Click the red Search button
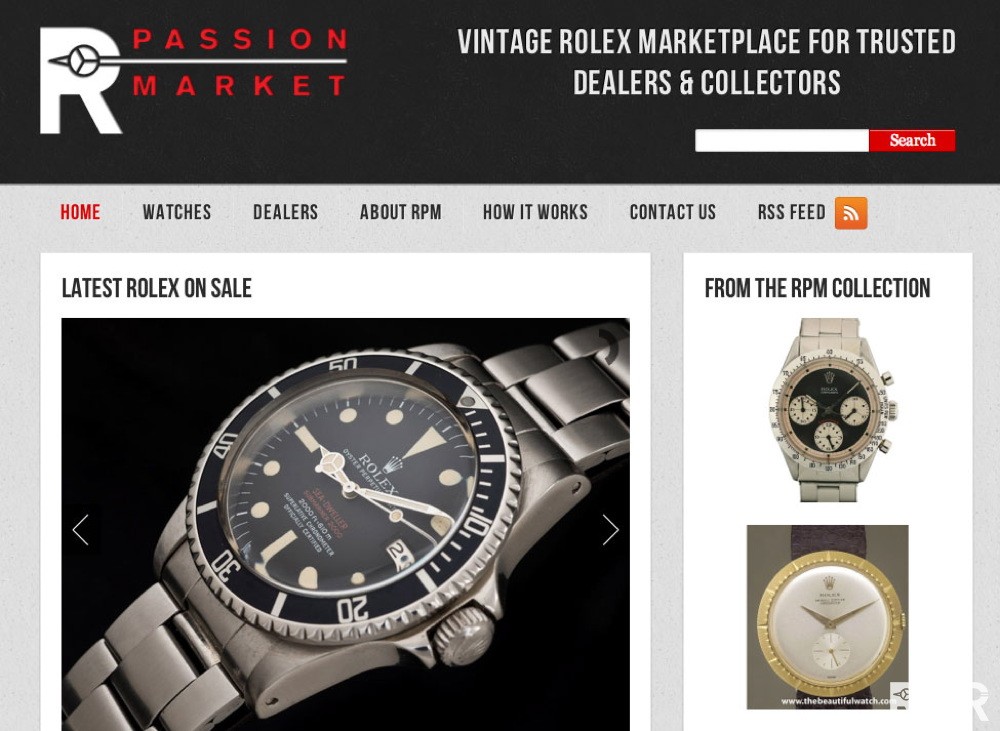Screen dimensions: 1000x731 click(x=912, y=140)
